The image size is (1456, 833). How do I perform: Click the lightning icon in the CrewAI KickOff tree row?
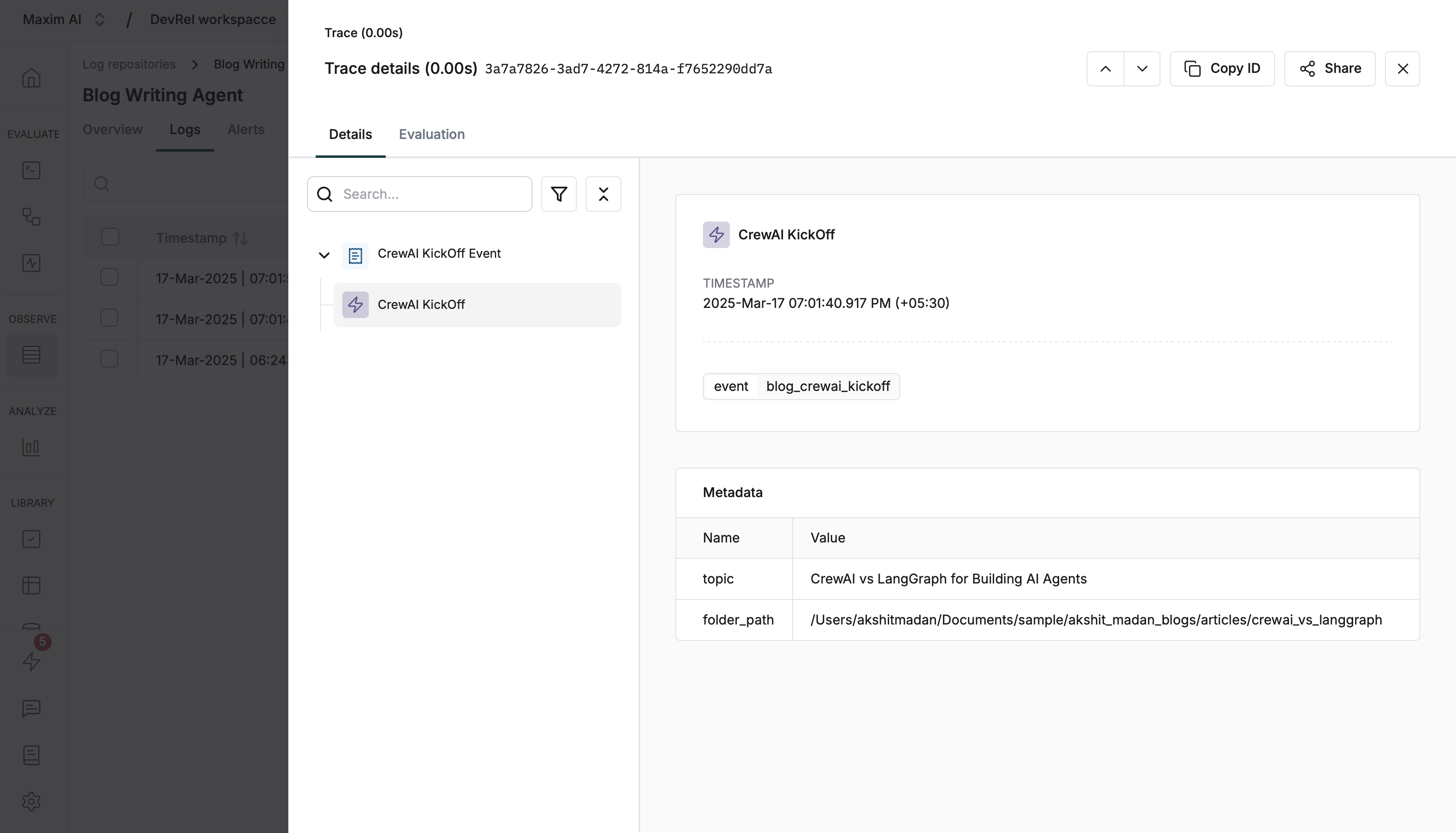tap(355, 305)
